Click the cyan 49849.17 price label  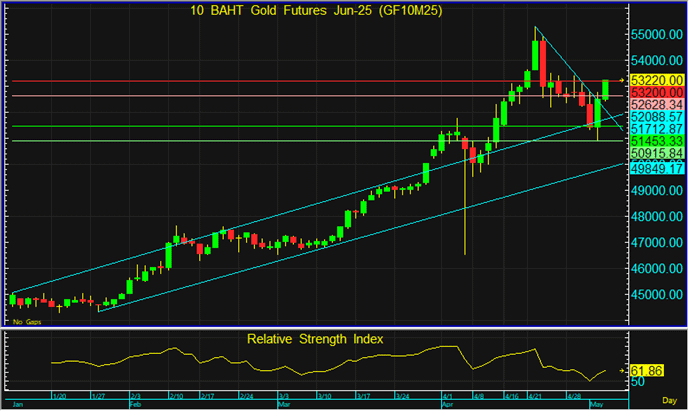[656, 169]
